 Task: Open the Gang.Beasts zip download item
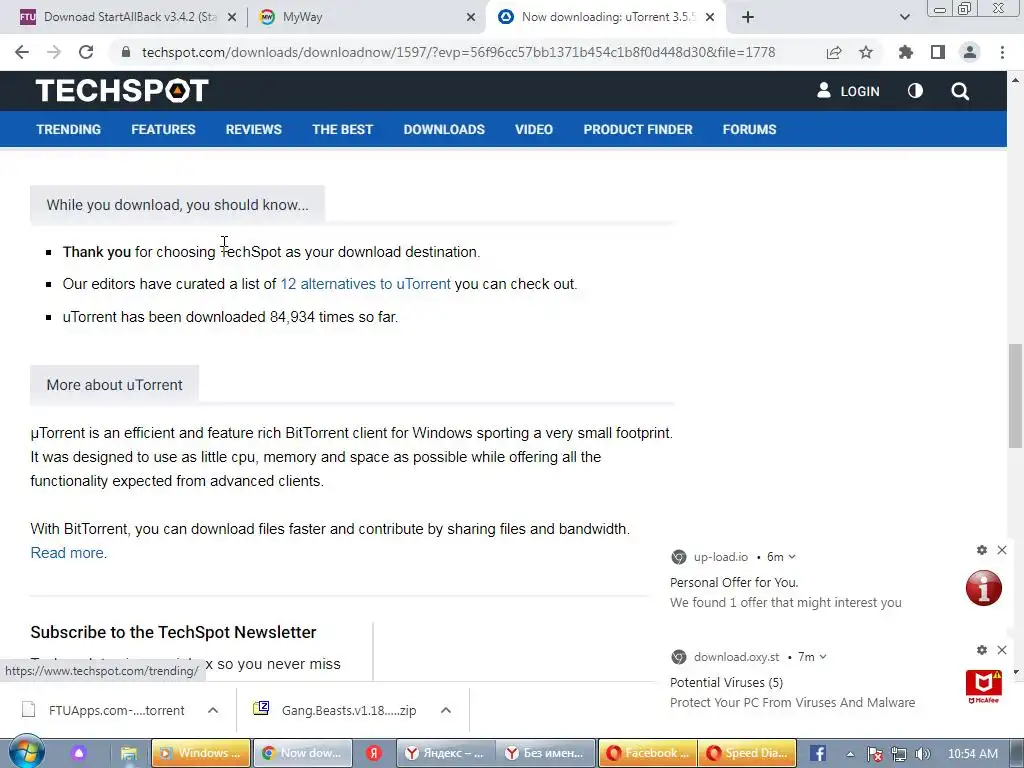tap(336, 710)
